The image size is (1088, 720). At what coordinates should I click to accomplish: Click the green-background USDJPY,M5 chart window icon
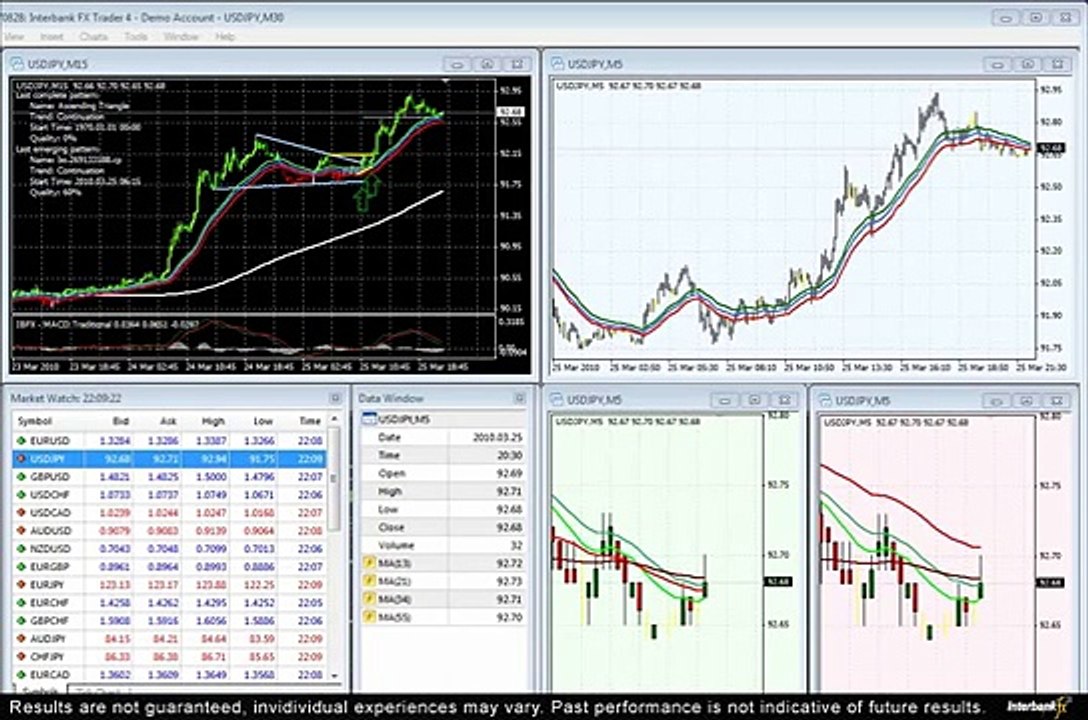556,400
